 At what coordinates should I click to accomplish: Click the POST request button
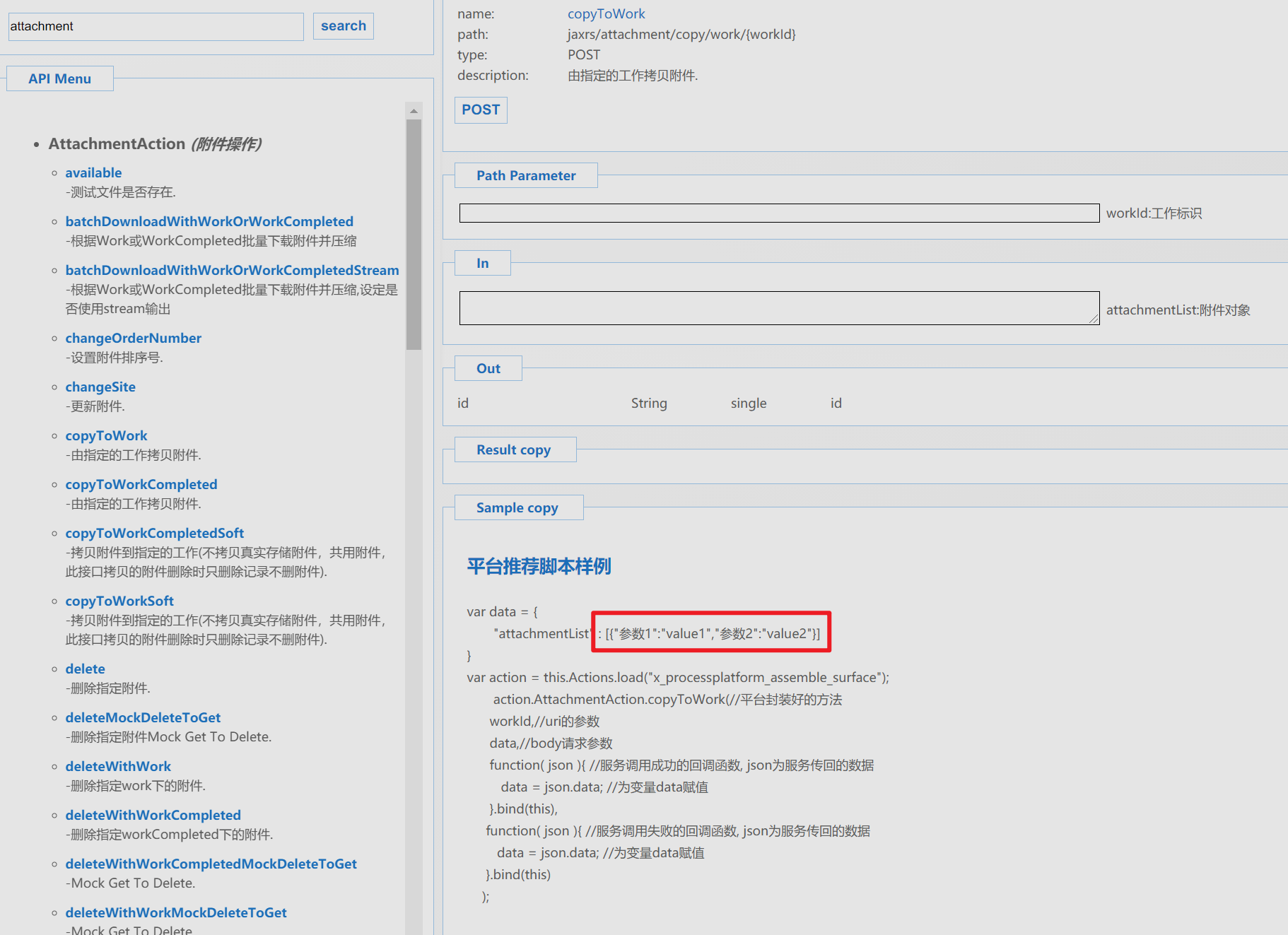point(481,110)
